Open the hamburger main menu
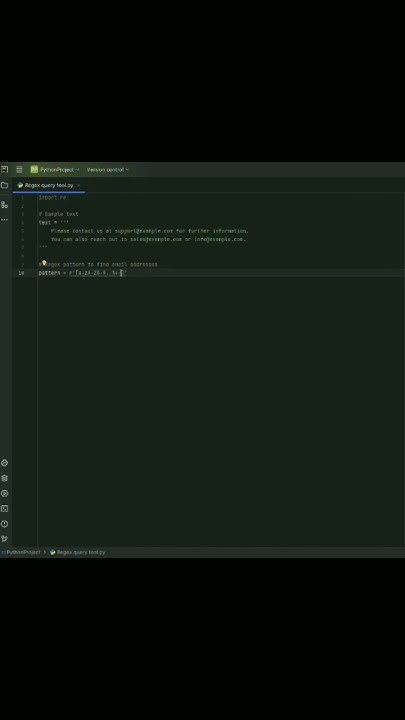The image size is (405, 720). point(19,169)
